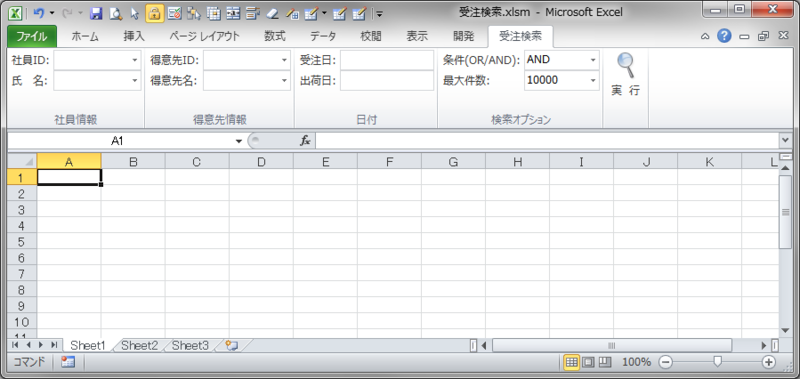
Task: Select row 5 header
Action: click(22, 241)
